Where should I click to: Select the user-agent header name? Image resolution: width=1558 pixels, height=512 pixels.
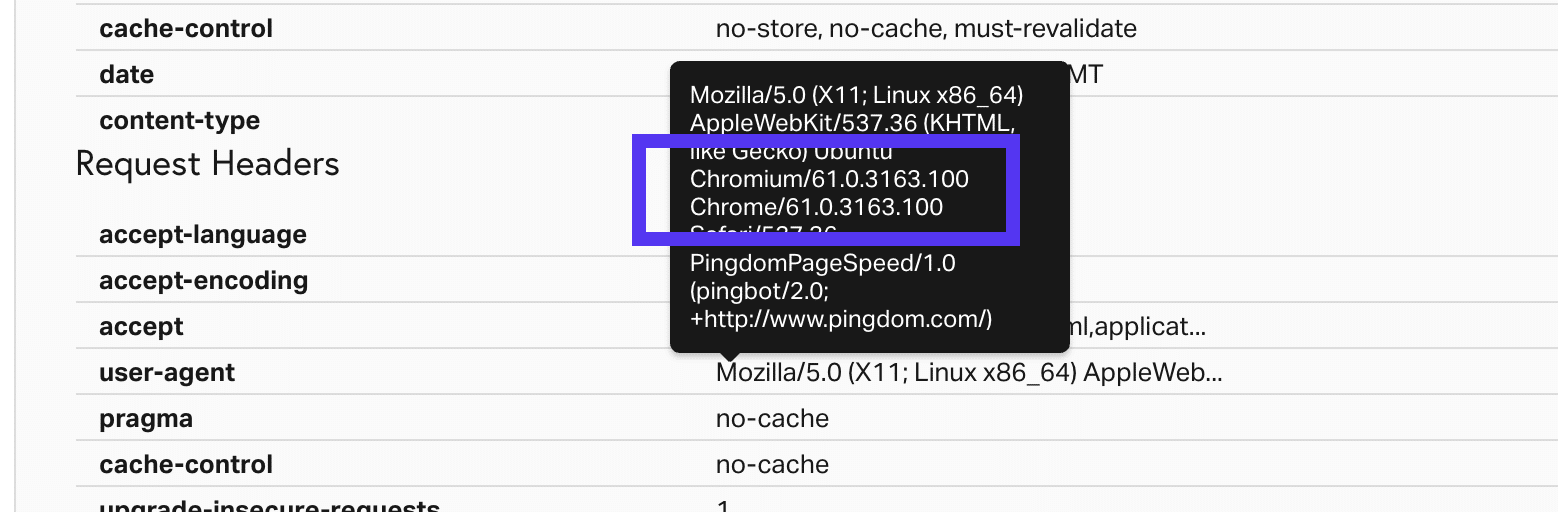[167, 373]
